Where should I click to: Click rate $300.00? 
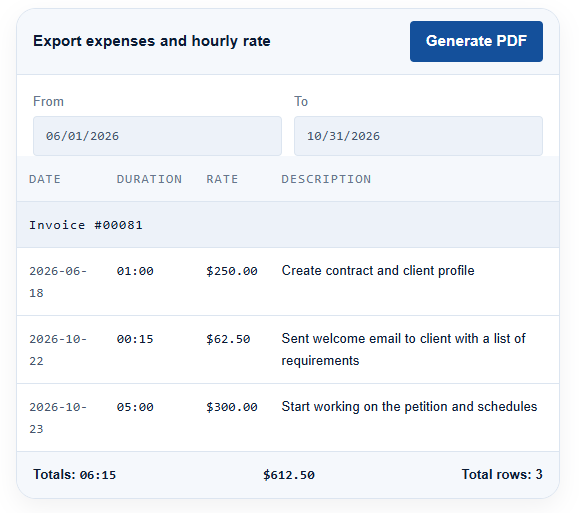click(232, 407)
